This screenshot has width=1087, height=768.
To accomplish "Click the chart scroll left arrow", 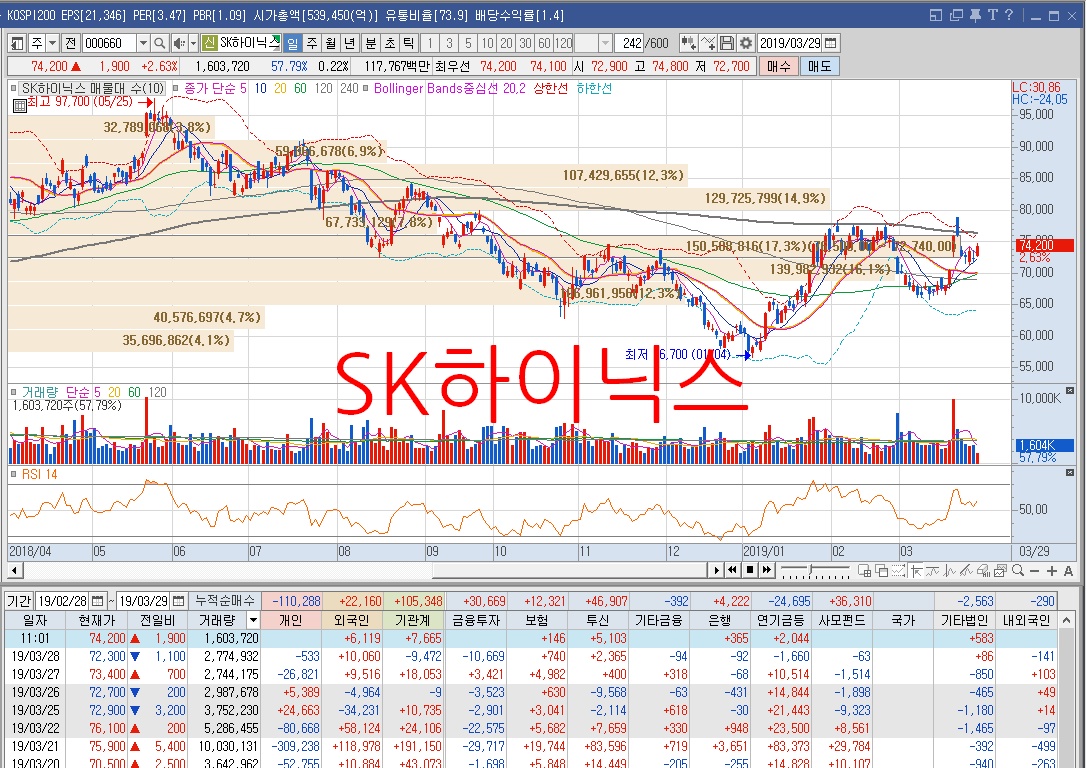I will (x=15, y=570).
